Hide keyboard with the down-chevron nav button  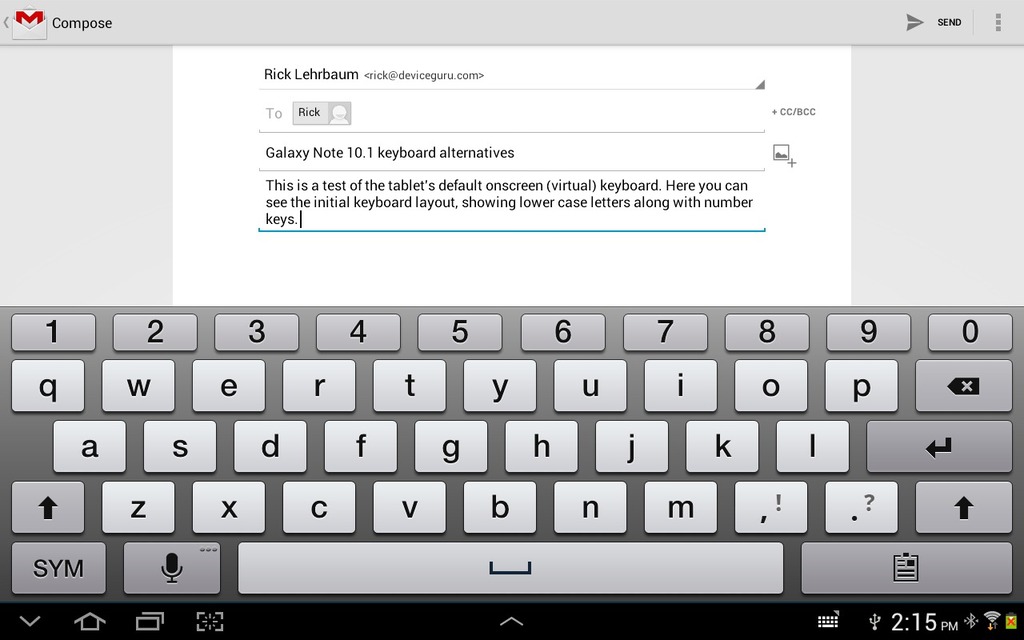pos(29,621)
